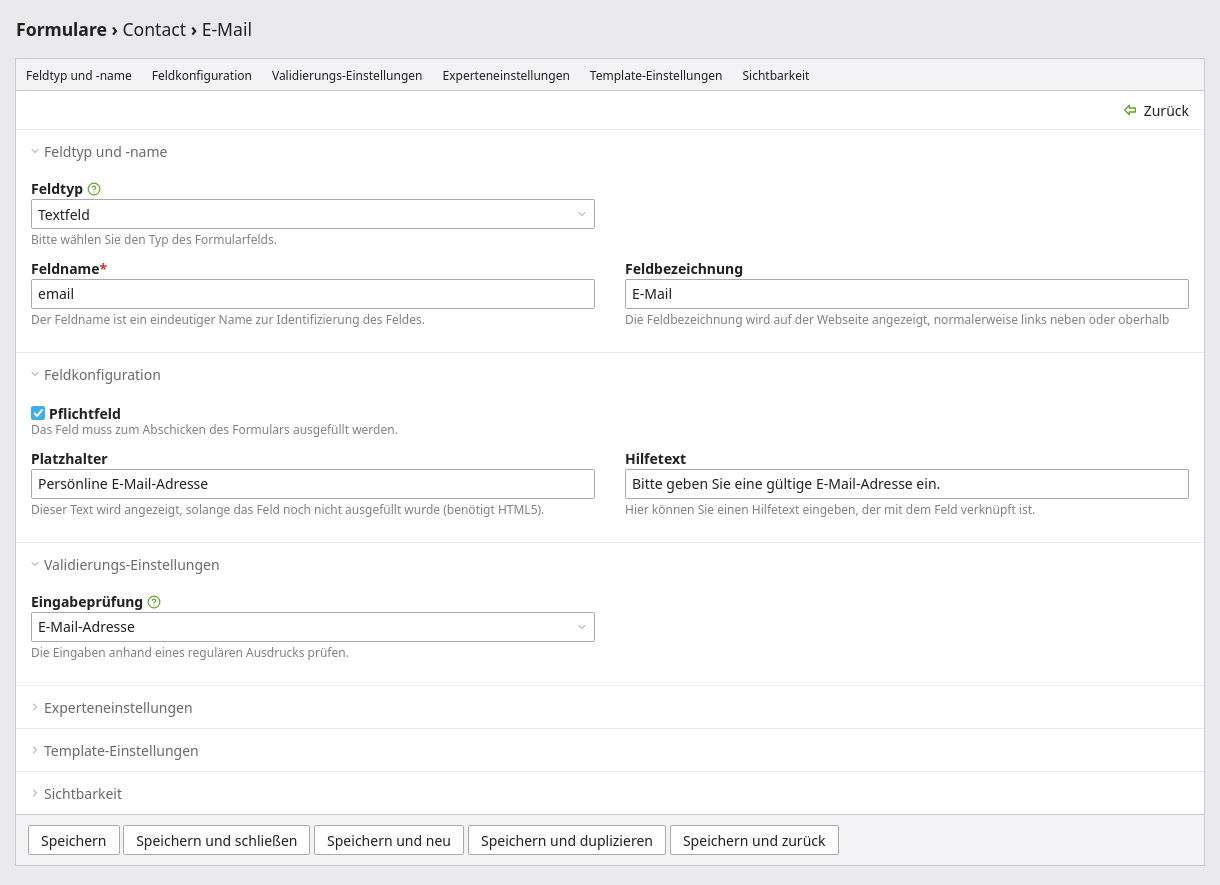Click the Pflichtfeld label text

pyautogui.click(x=85, y=413)
